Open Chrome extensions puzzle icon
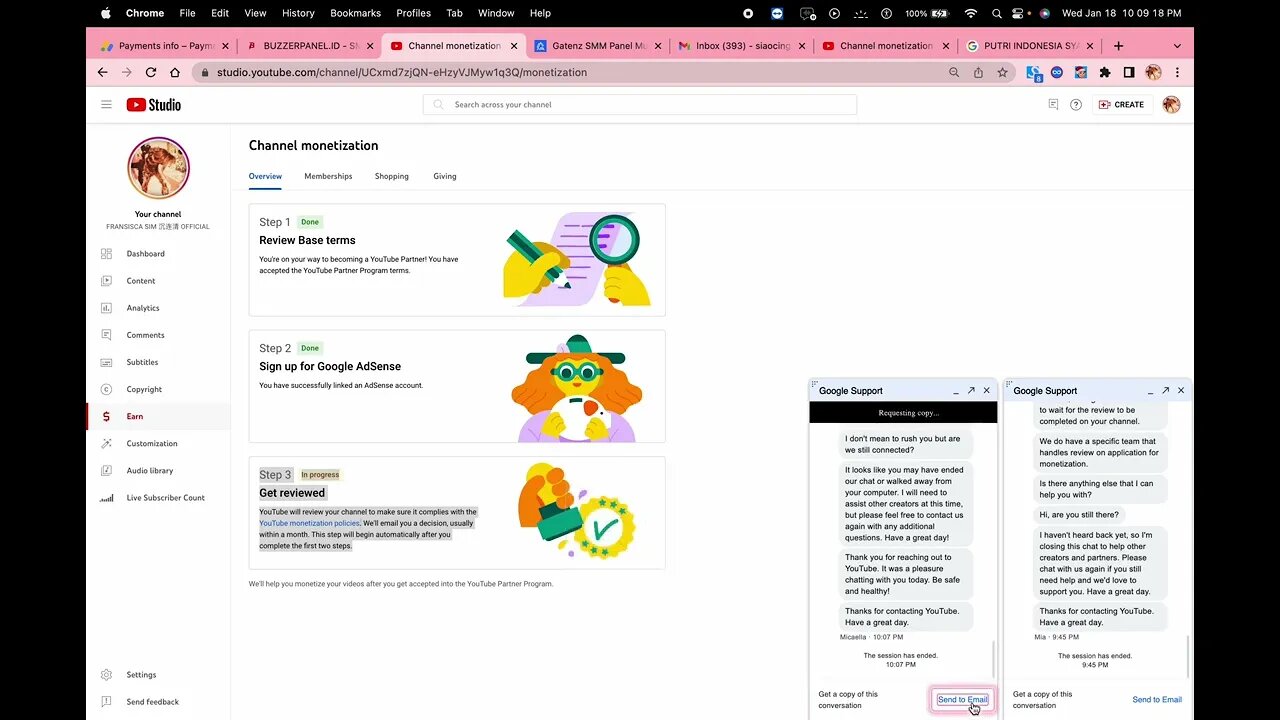Image resolution: width=1280 pixels, height=720 pixels. click(1105, 72)
